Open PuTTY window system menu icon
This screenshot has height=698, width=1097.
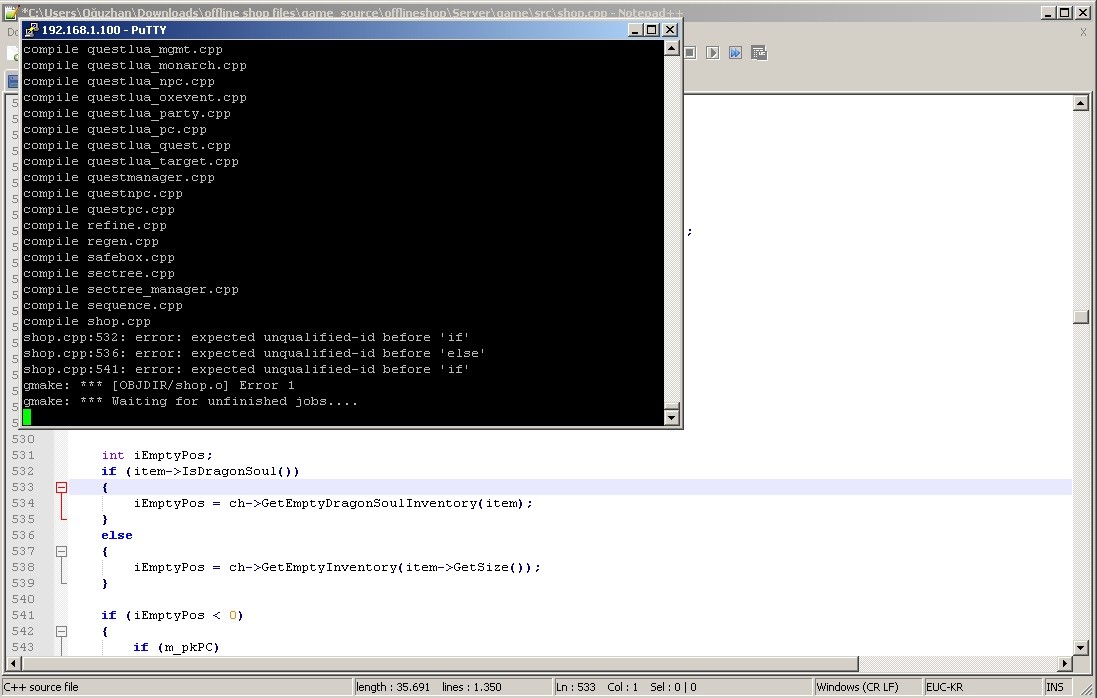point(31,29)
